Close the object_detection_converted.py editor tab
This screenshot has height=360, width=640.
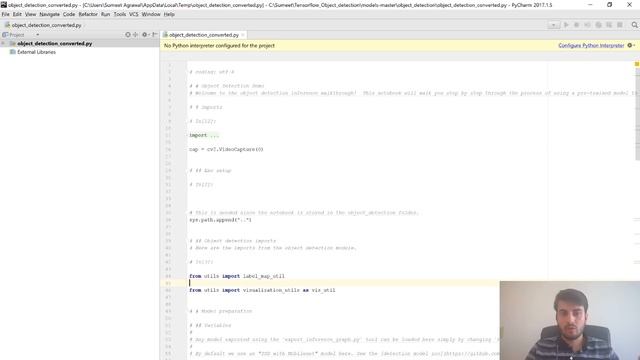(x=243, y=35)
